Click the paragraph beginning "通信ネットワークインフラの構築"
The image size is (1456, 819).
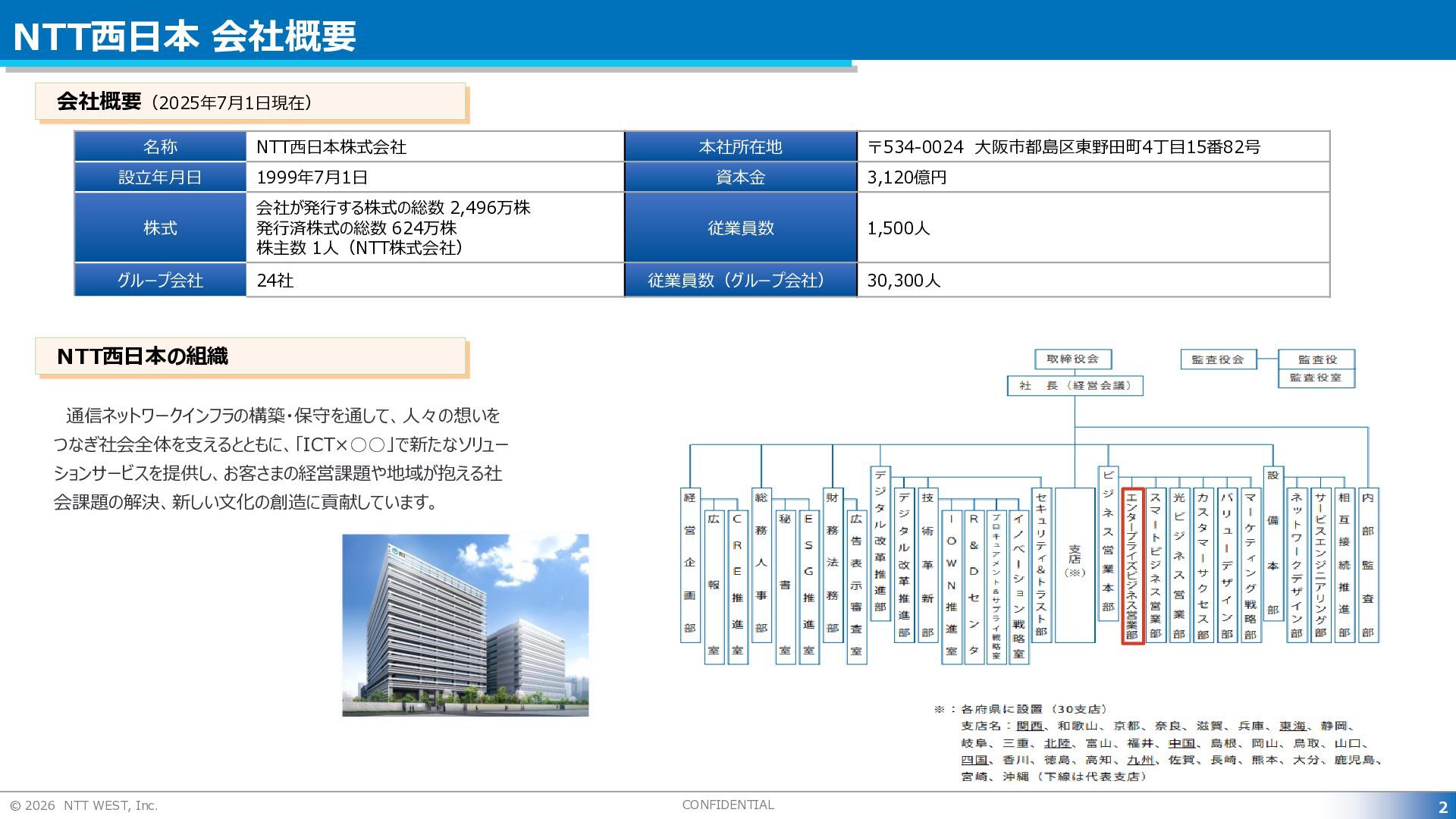pos(281,458)
